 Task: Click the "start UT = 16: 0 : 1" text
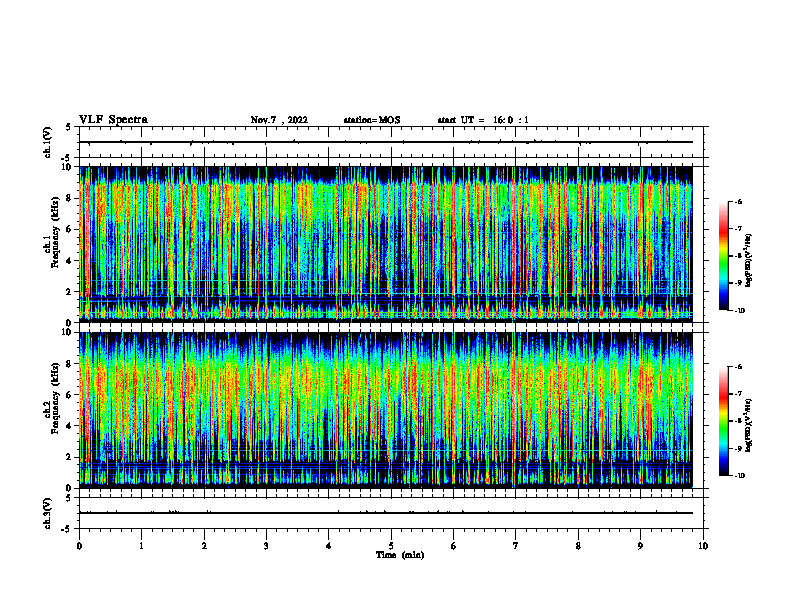coord(483,120)
